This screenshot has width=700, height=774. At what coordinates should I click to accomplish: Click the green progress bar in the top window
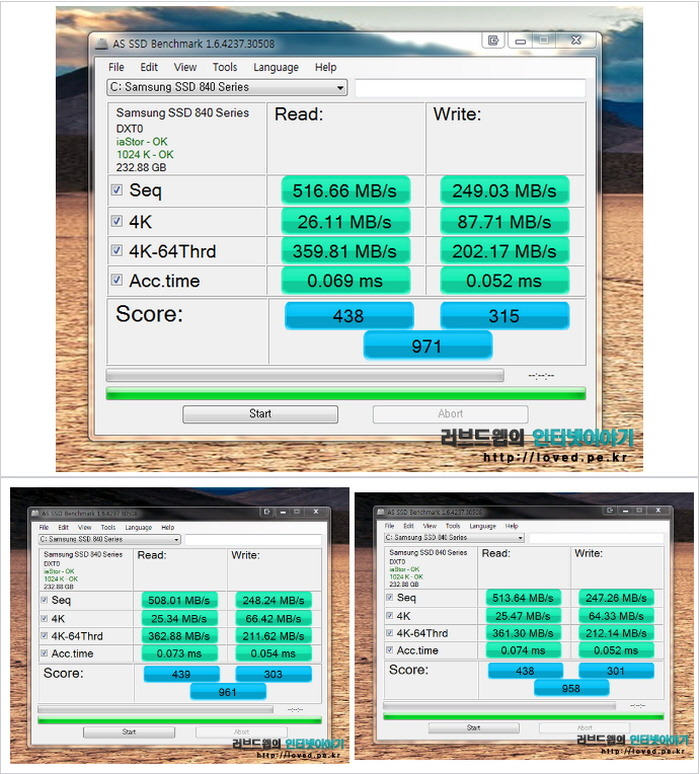click(346, 394)
